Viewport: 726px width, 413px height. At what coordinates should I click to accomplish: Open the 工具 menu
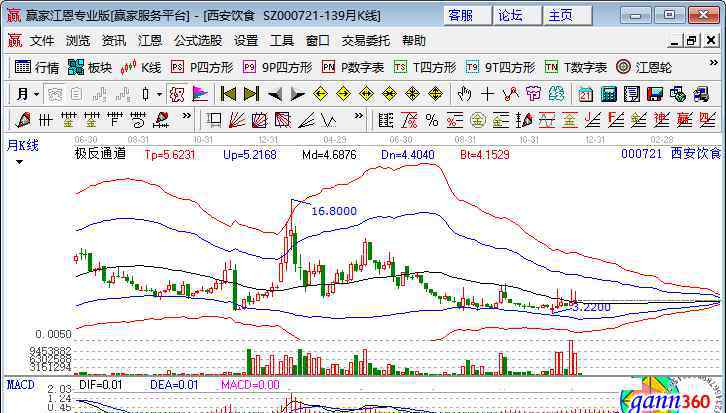[282, 41]
